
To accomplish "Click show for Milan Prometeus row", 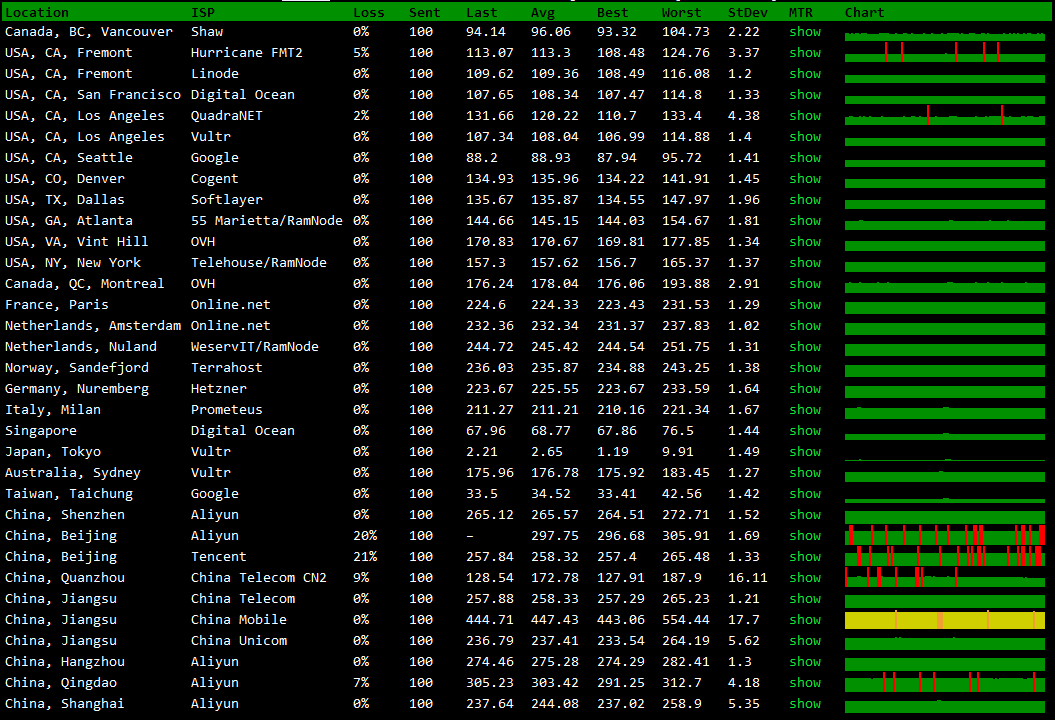I will pos(805,410).
